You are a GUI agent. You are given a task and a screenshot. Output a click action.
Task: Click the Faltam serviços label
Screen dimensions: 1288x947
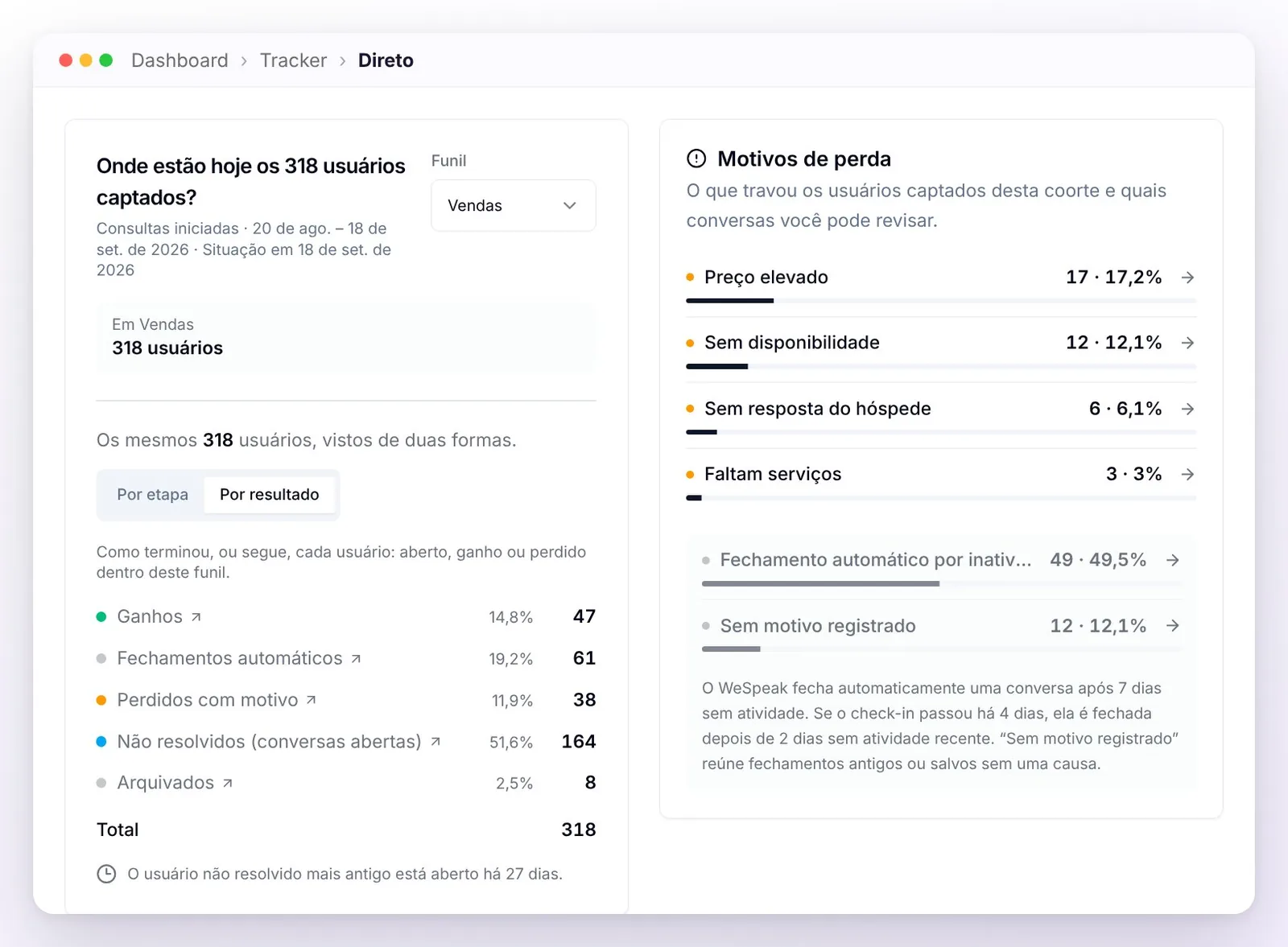point(773,475)
